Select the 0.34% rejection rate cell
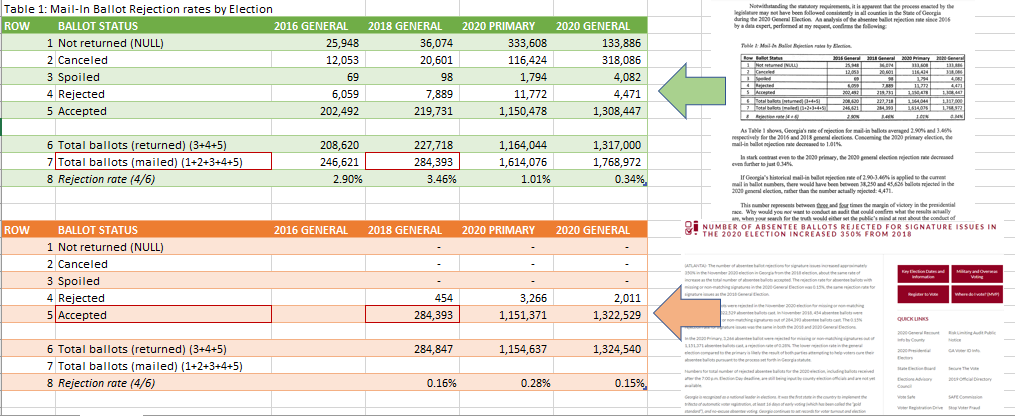The width and height of the screenshot is (1015, 416). 600,179
